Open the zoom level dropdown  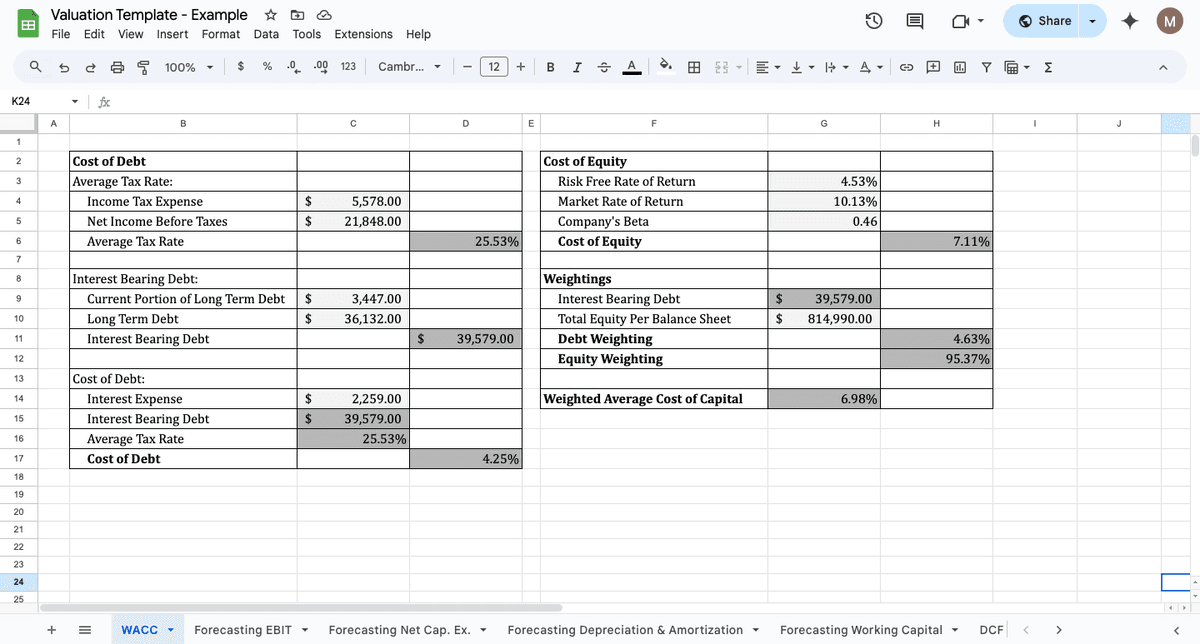click(189, 67)
